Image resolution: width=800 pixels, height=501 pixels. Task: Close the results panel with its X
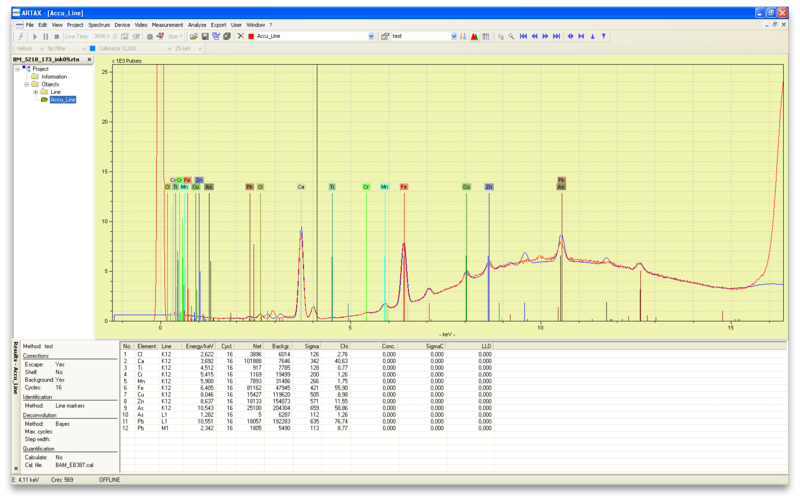click(16, 468)
